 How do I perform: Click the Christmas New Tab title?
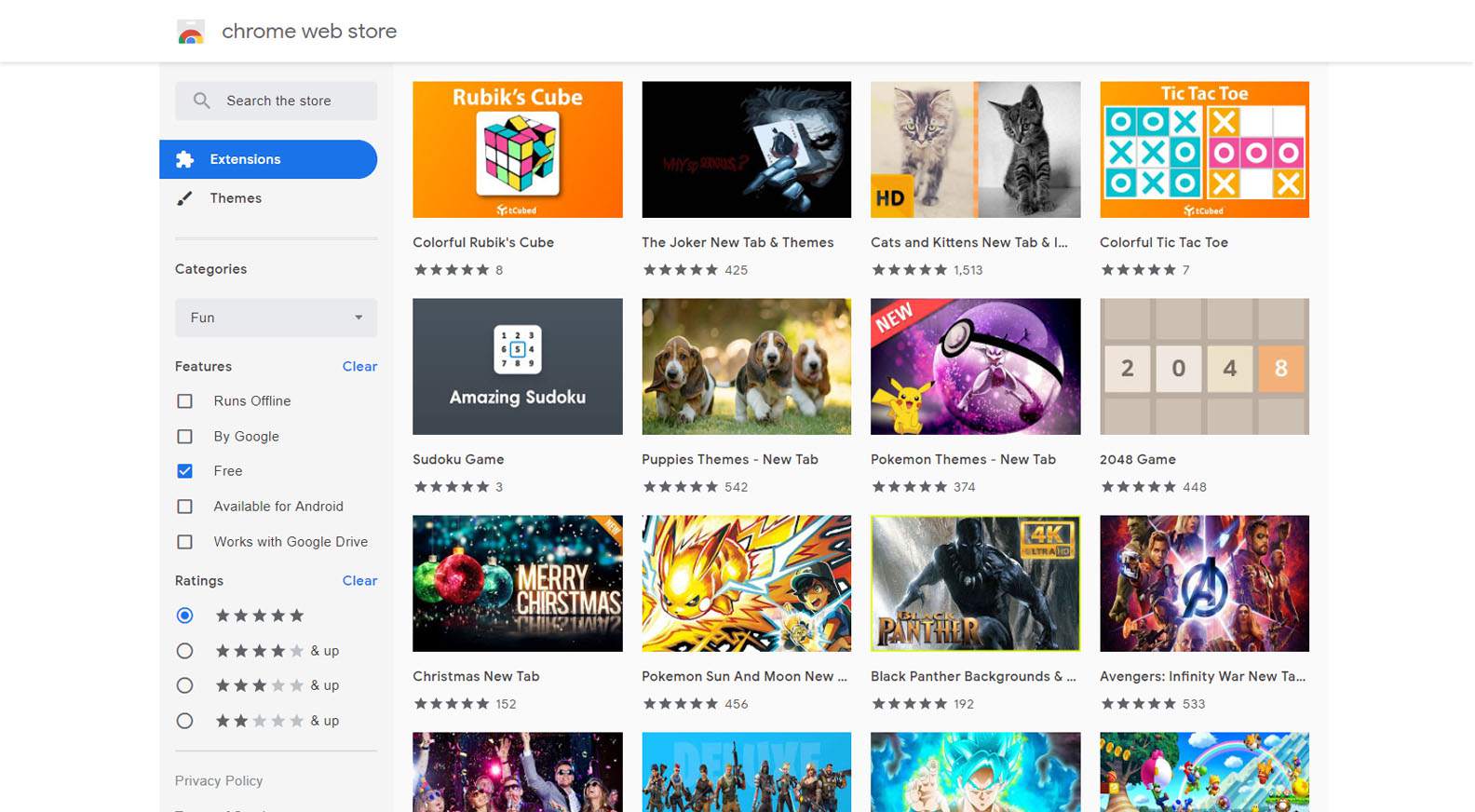(x=476, y=677)
